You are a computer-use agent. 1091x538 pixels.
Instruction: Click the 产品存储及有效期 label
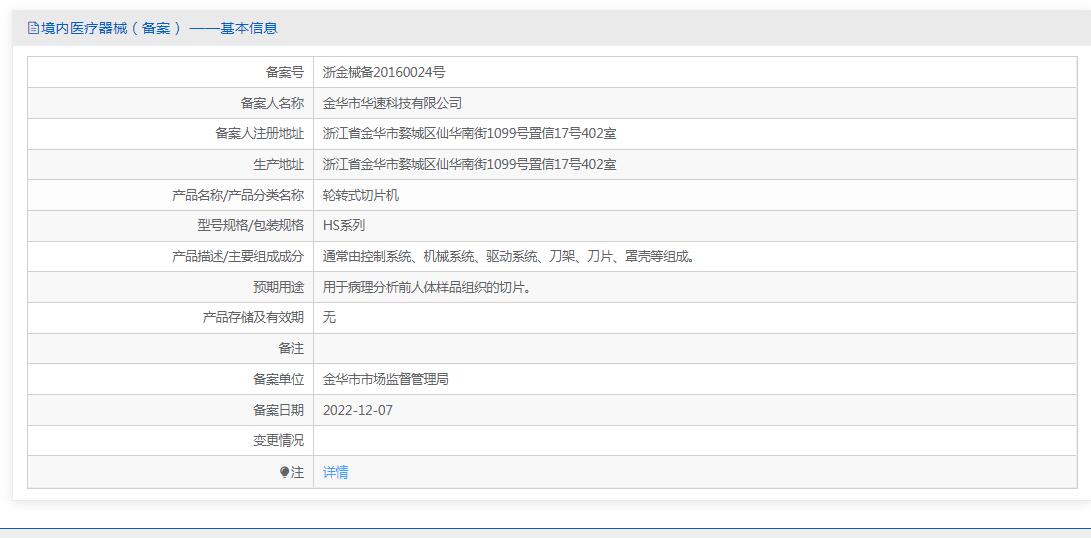point(253,317)
